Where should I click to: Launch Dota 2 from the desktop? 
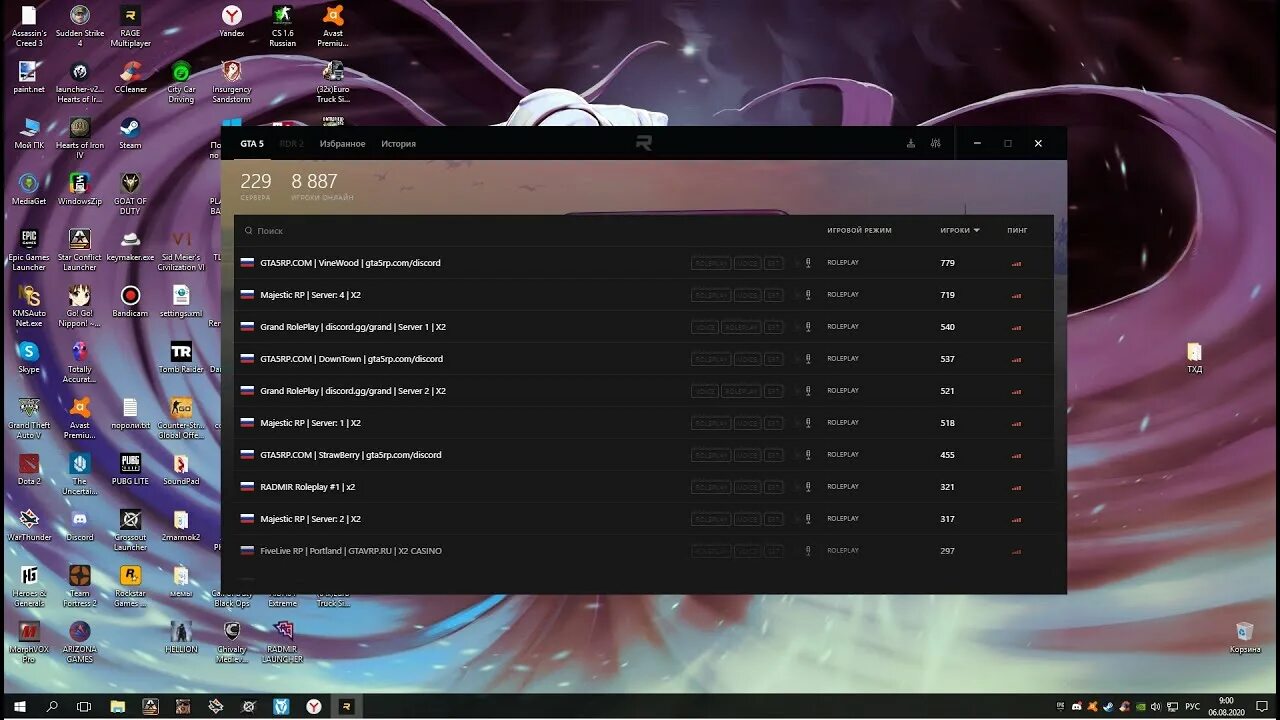coord(29,468)
